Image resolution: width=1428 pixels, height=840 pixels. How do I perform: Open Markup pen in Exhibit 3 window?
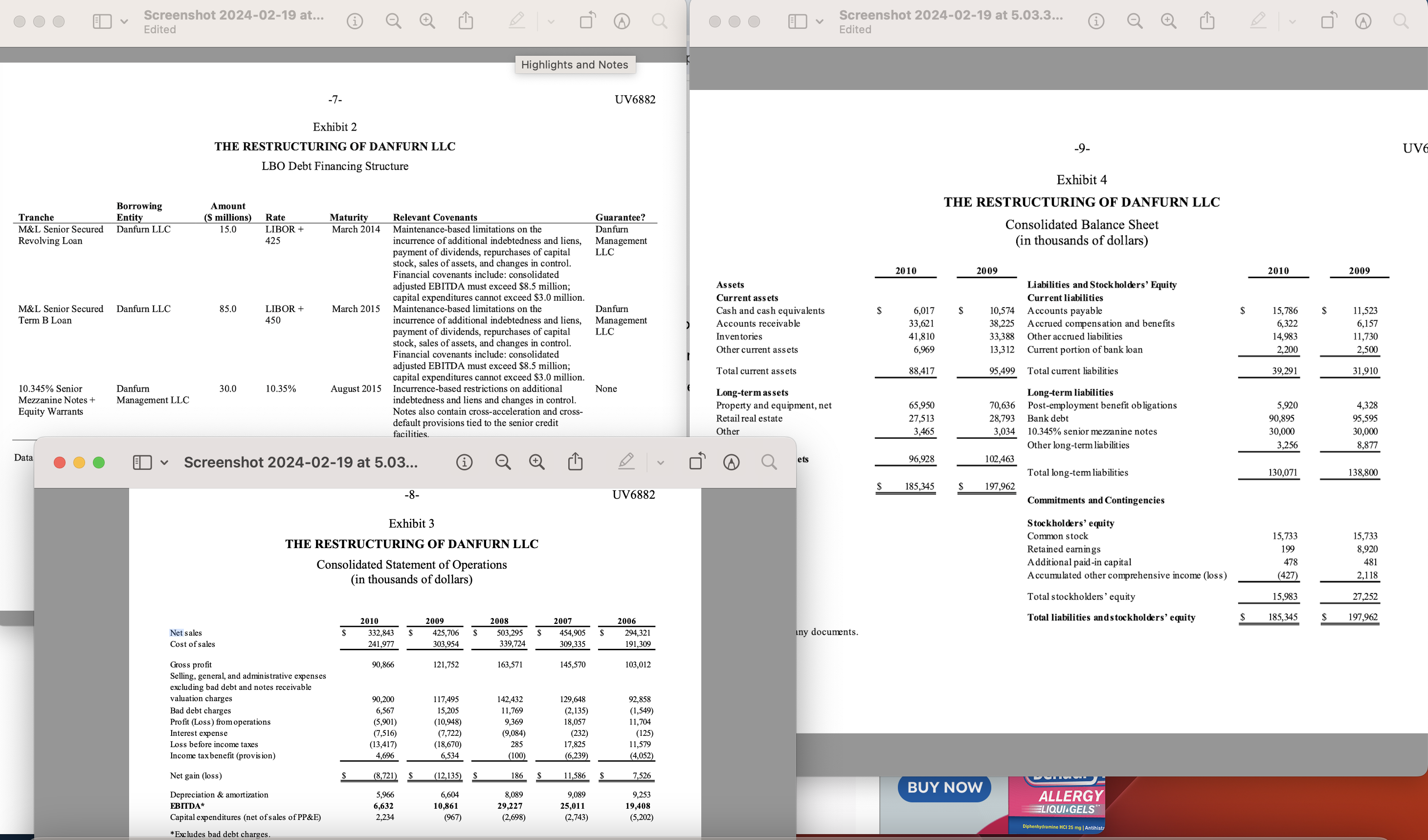[x=626, y=462]
